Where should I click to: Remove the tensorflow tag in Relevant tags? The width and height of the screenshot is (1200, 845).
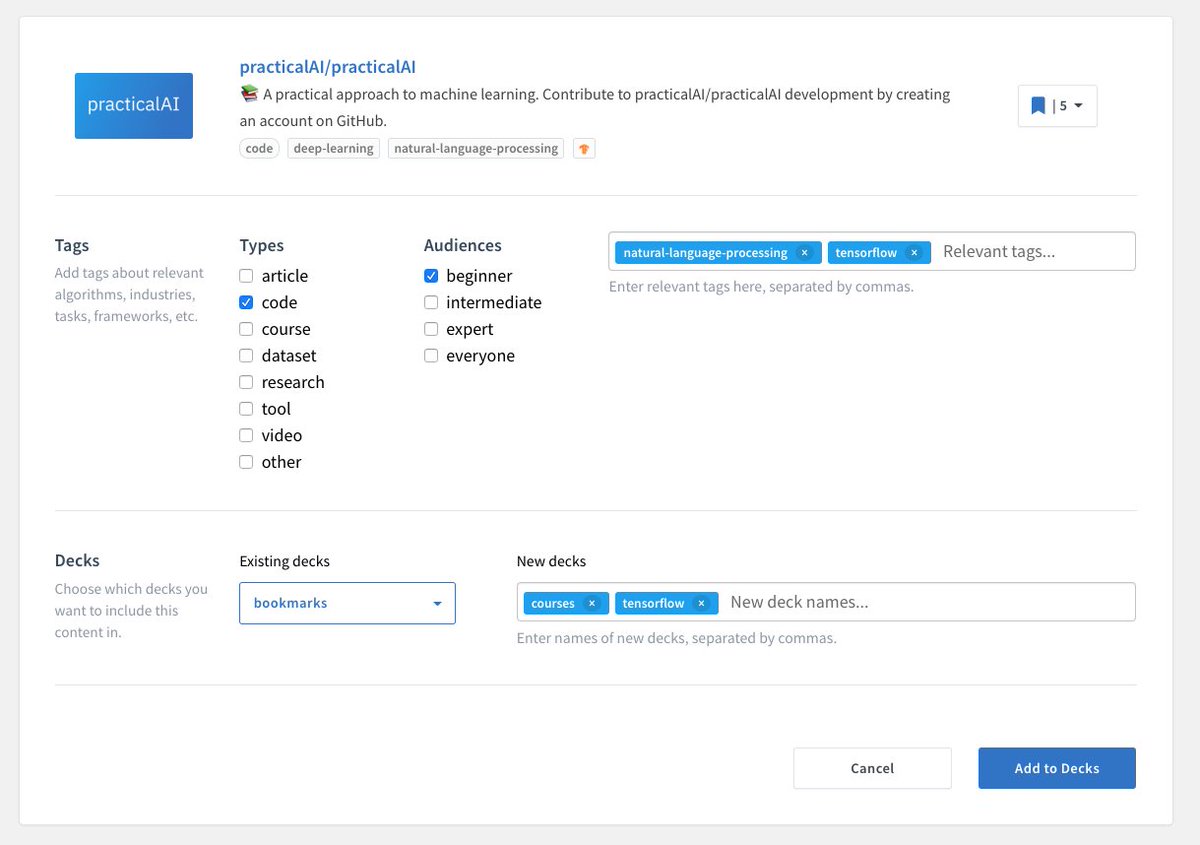pyautogui.click(x=914, y=253)
